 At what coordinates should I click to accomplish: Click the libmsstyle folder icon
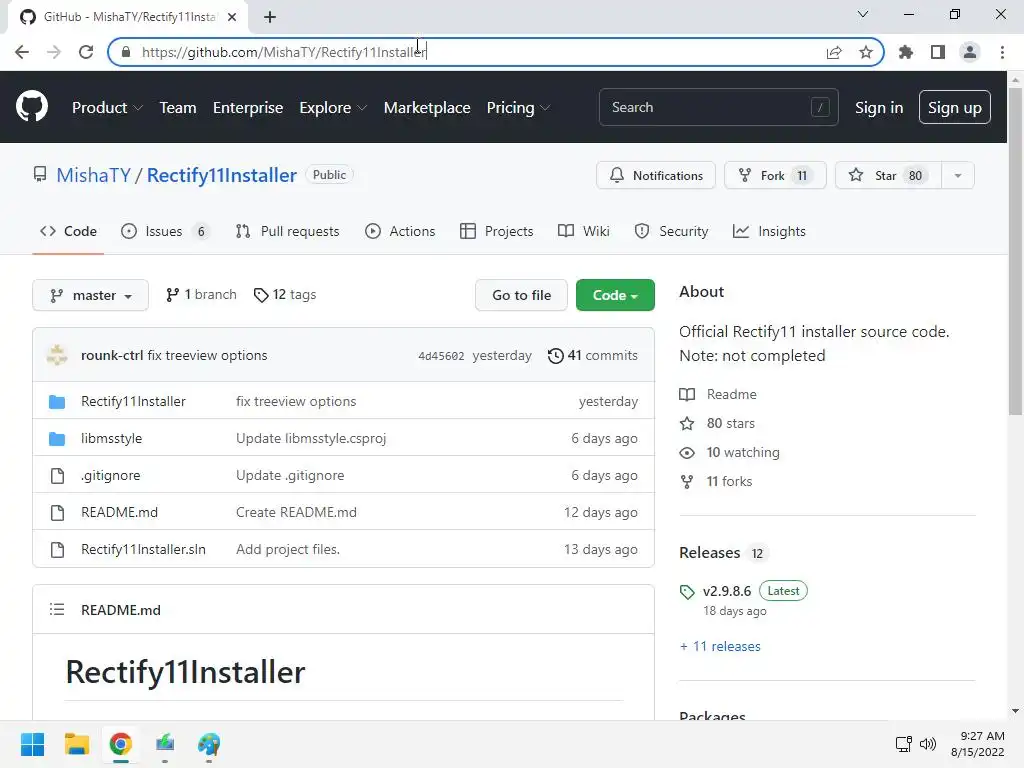tap(57, 439)
